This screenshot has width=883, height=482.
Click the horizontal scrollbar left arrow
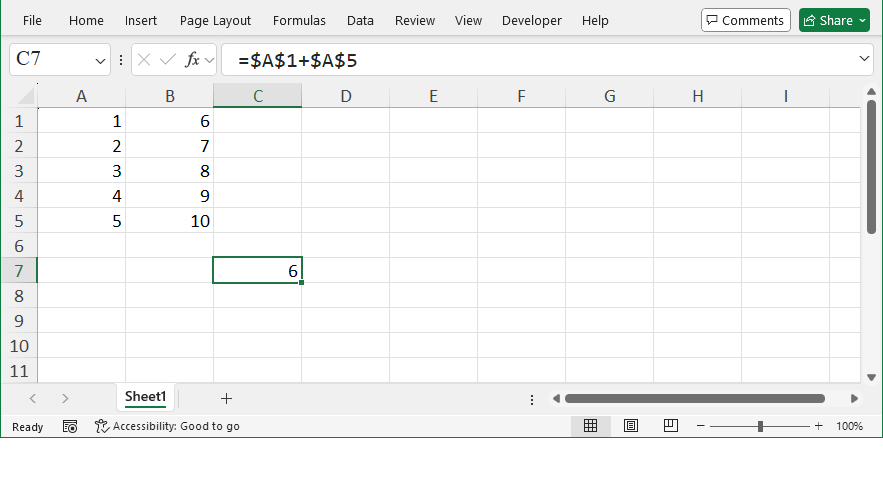coord(556,399)
